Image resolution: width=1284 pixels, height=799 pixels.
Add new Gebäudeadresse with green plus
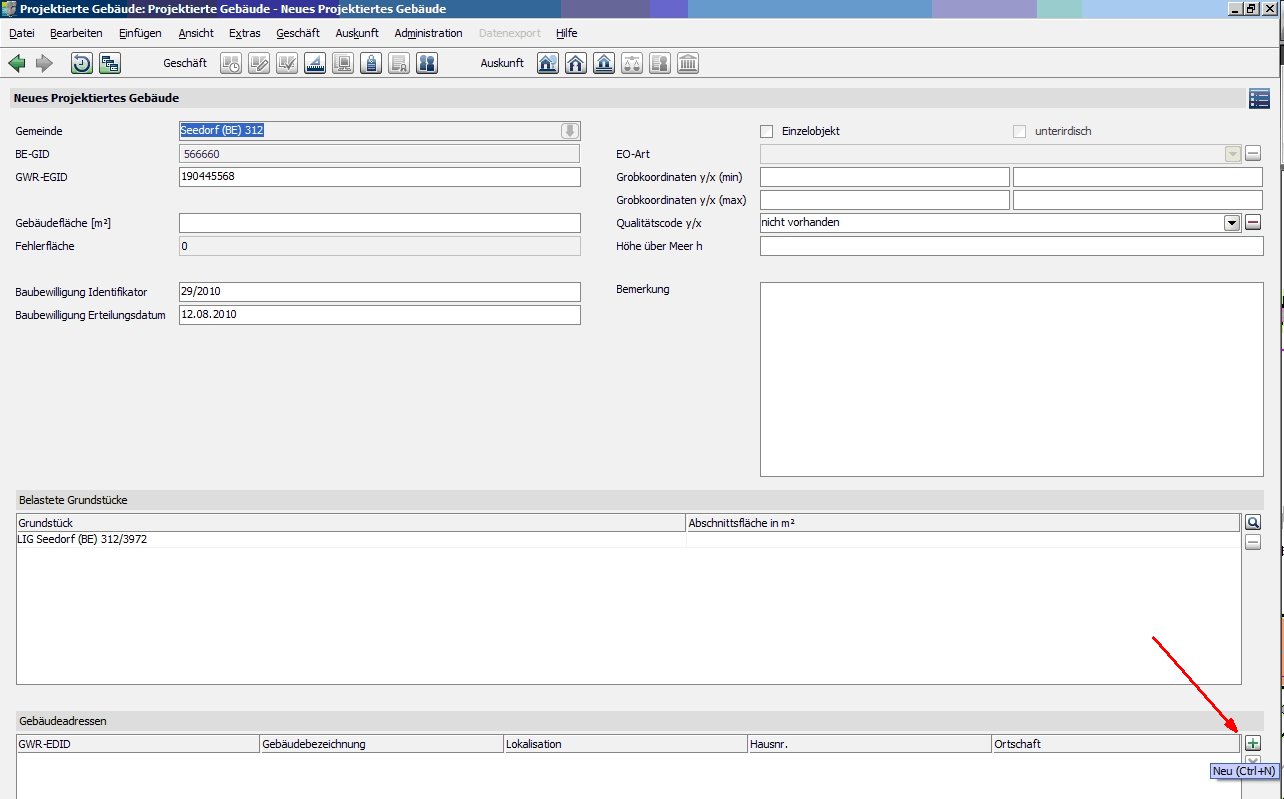pos(1253,743)
